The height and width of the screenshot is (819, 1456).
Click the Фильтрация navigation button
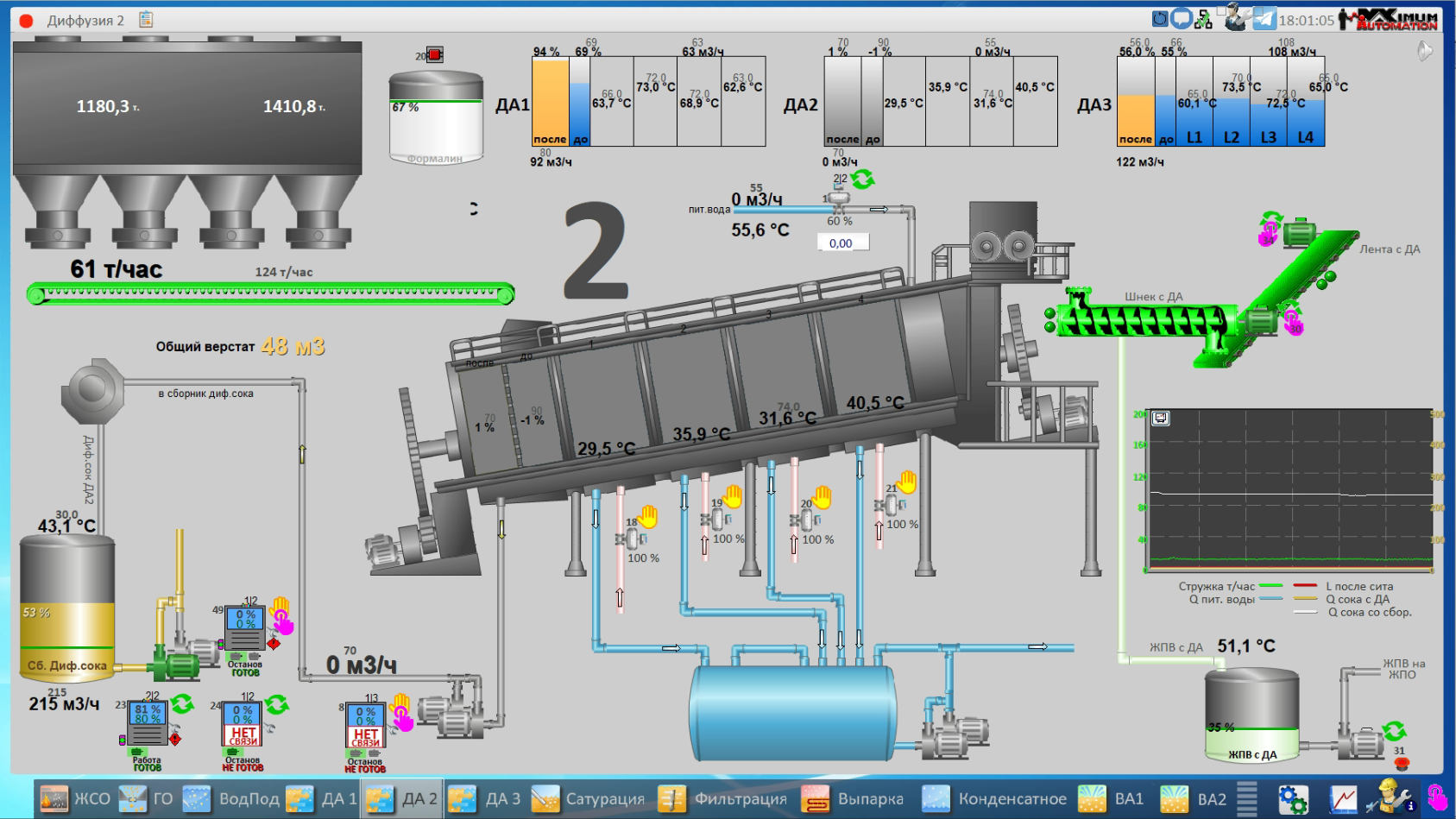click(x=723, y=799)
